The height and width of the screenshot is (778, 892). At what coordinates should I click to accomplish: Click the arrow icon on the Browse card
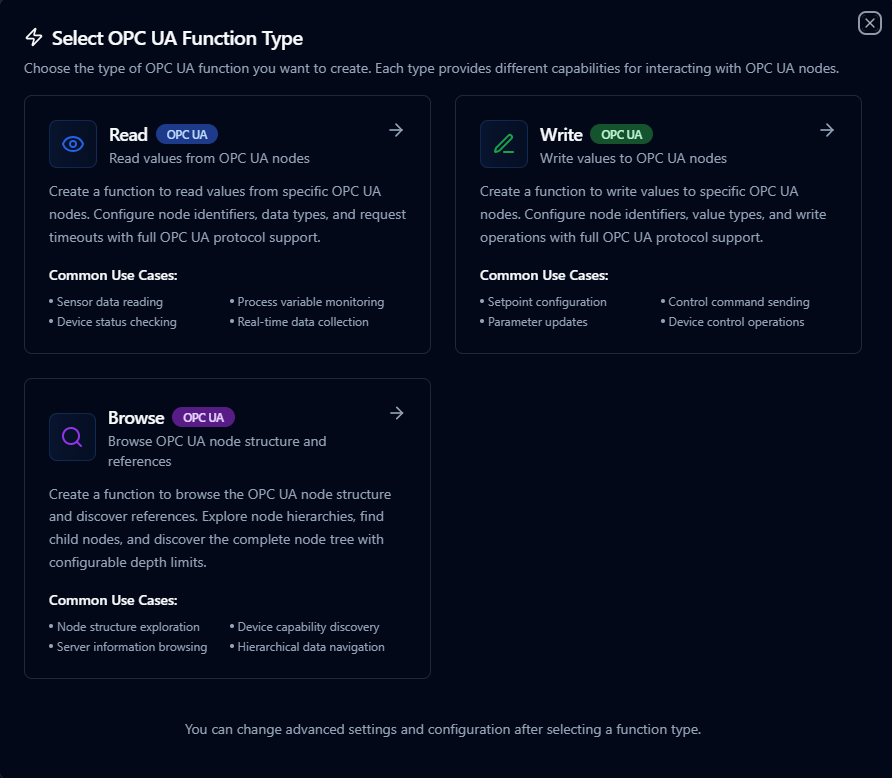click(x=396, y=413)
